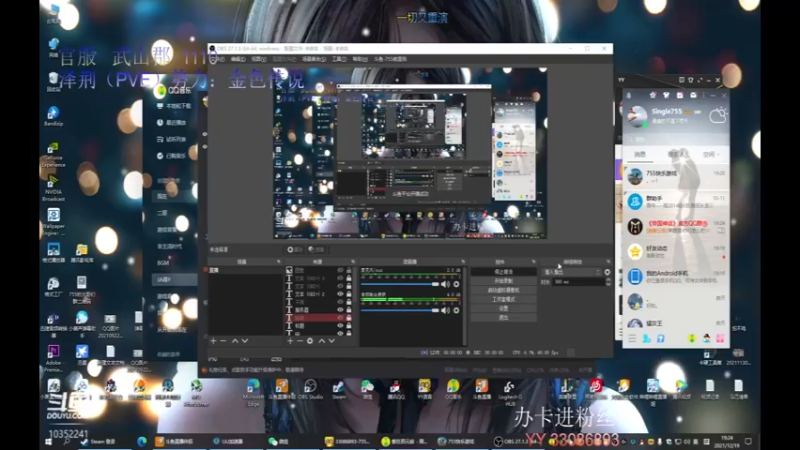Open QQ skin shirt icon

tap(666, 95)
